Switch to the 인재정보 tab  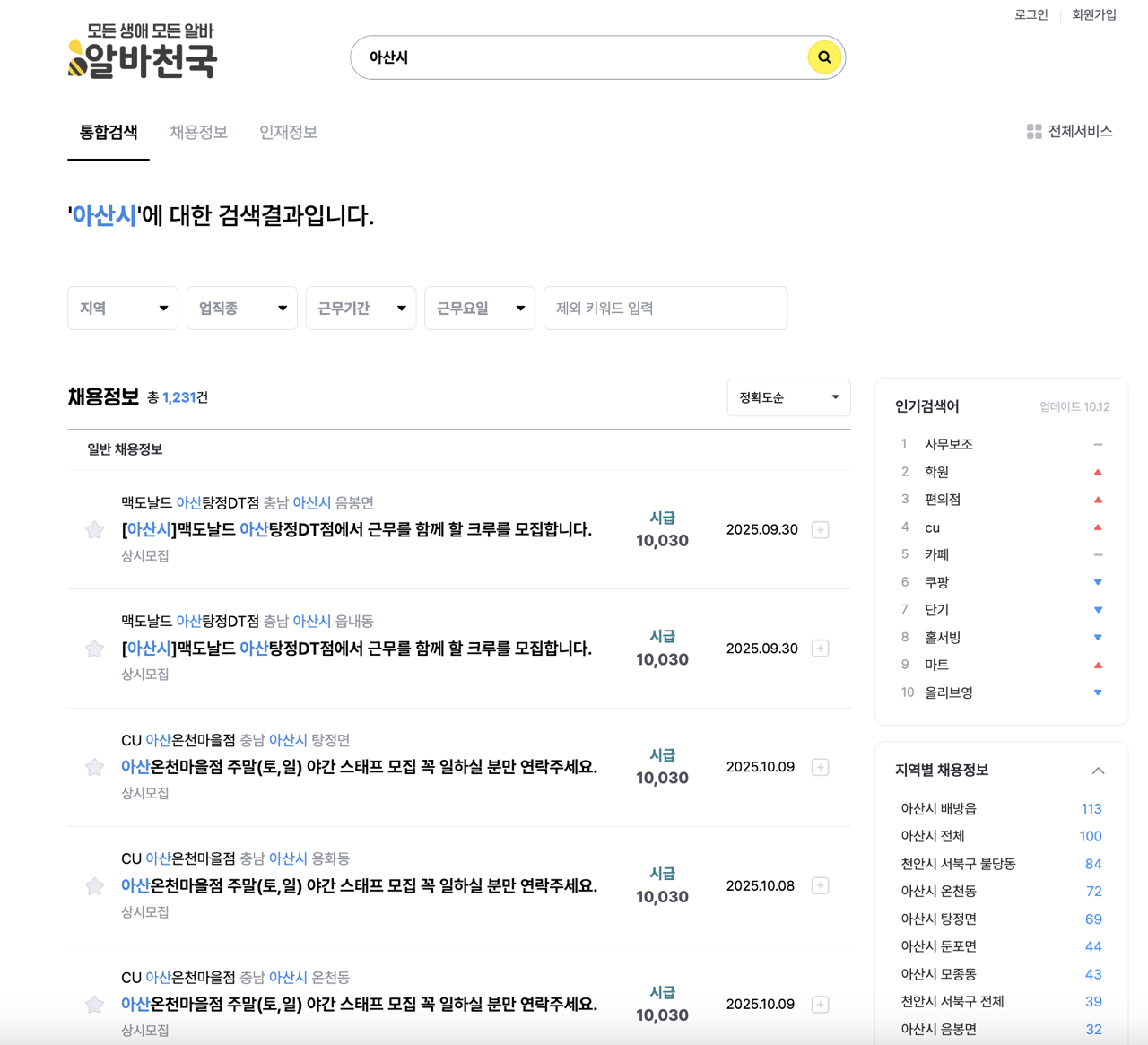coord(288,132)
